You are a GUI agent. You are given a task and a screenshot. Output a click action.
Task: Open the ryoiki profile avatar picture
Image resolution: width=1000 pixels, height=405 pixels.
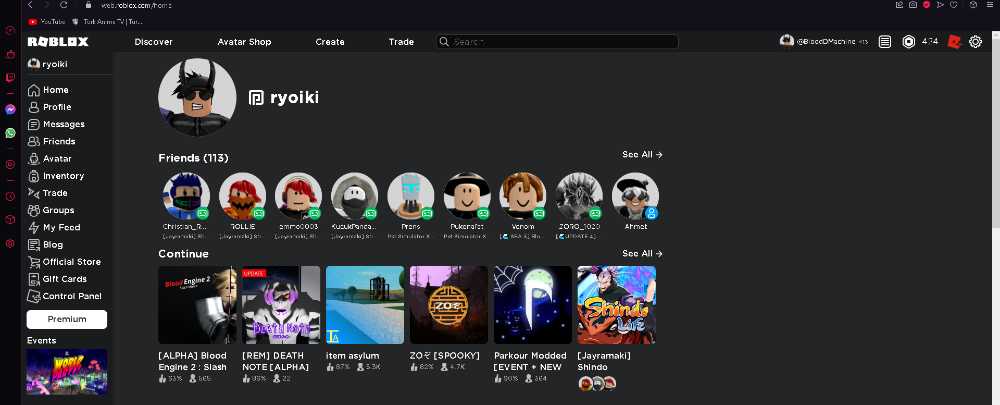pos(197,97)
